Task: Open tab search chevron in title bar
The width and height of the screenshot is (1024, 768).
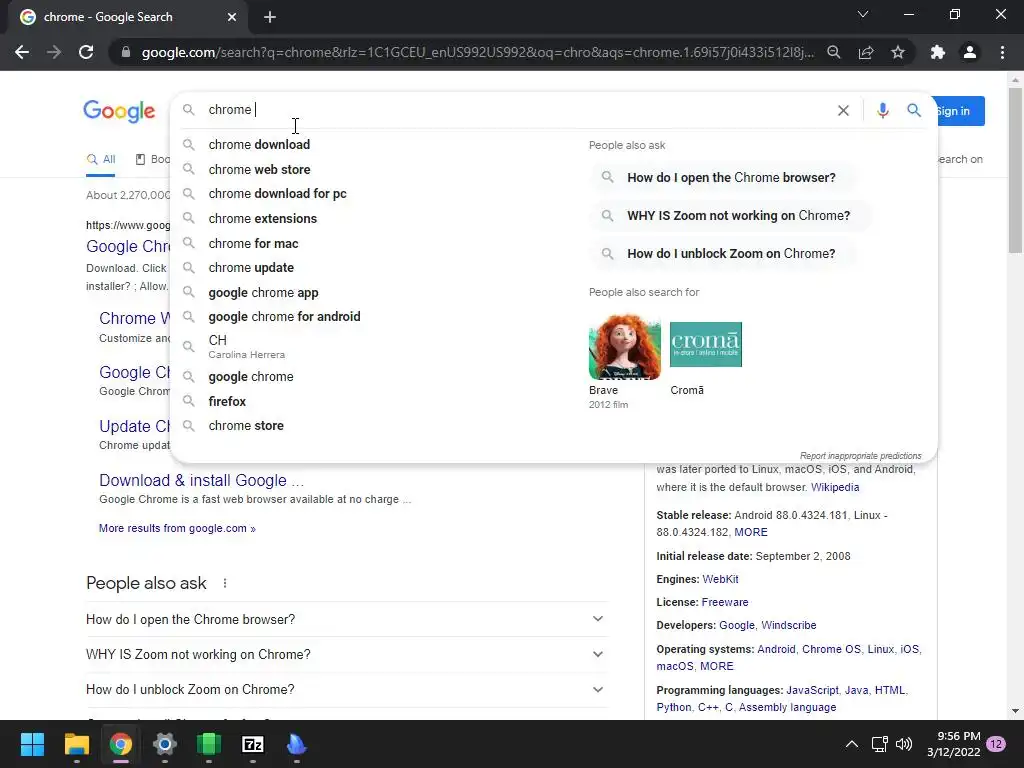Action: pos(863,14)
